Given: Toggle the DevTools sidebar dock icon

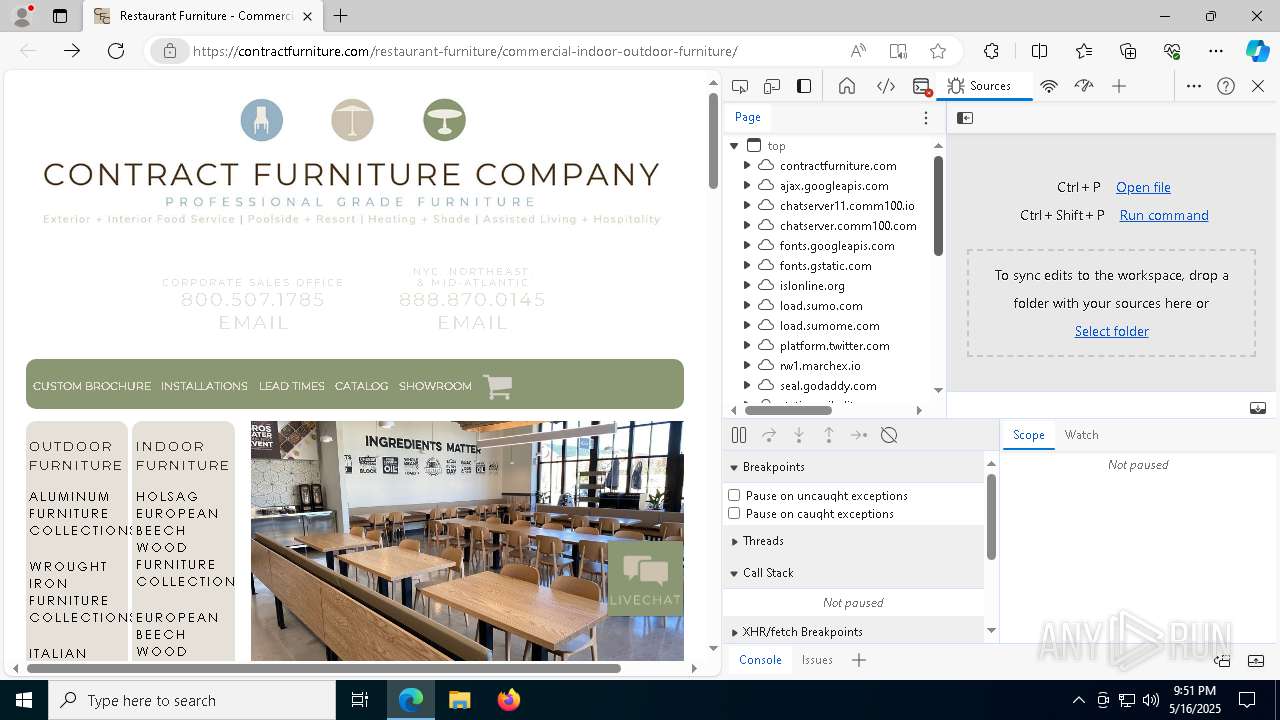Looking at the screenshot, I should (x=804, y=86).
